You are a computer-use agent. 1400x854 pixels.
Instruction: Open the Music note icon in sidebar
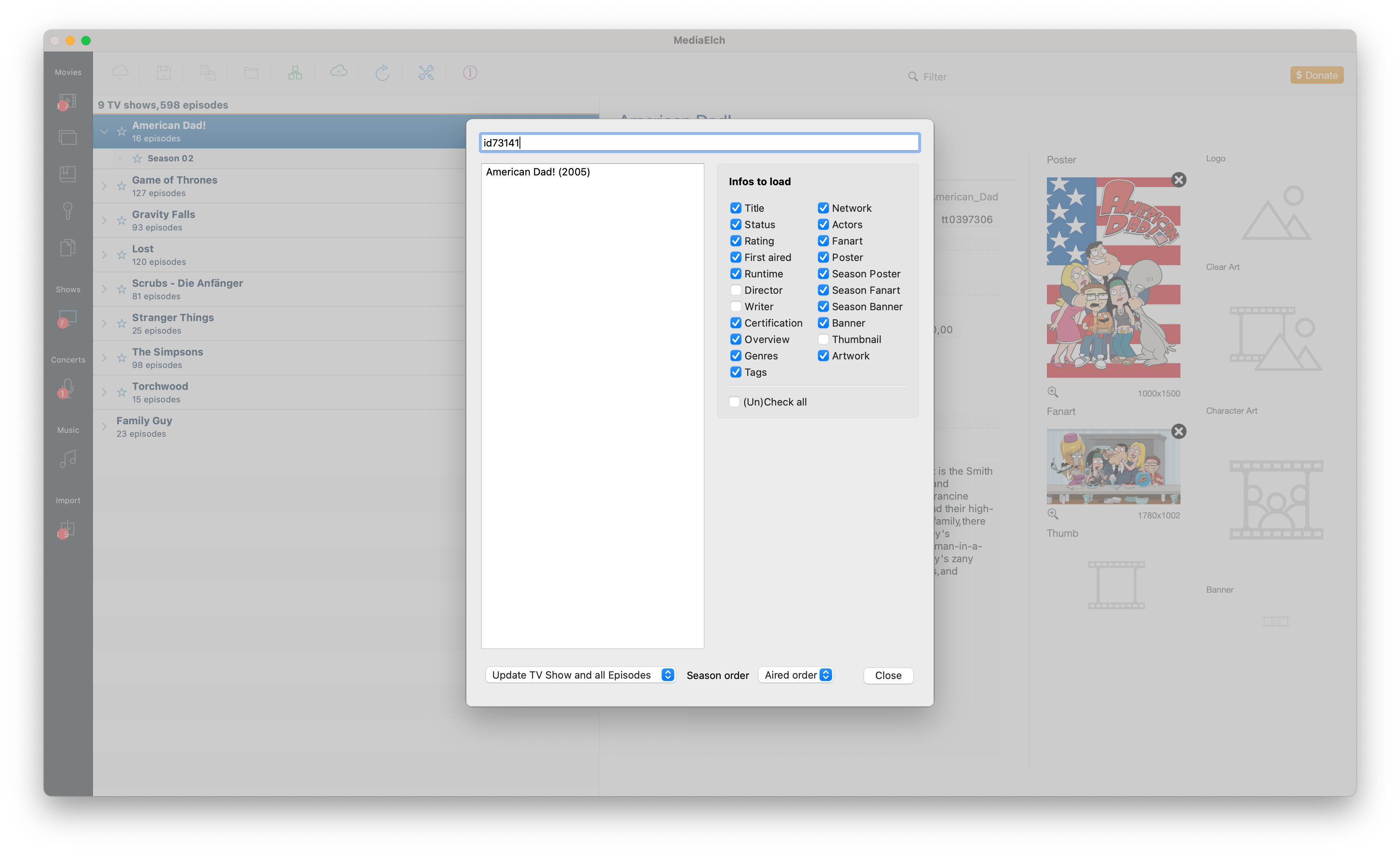click(68, 459)
